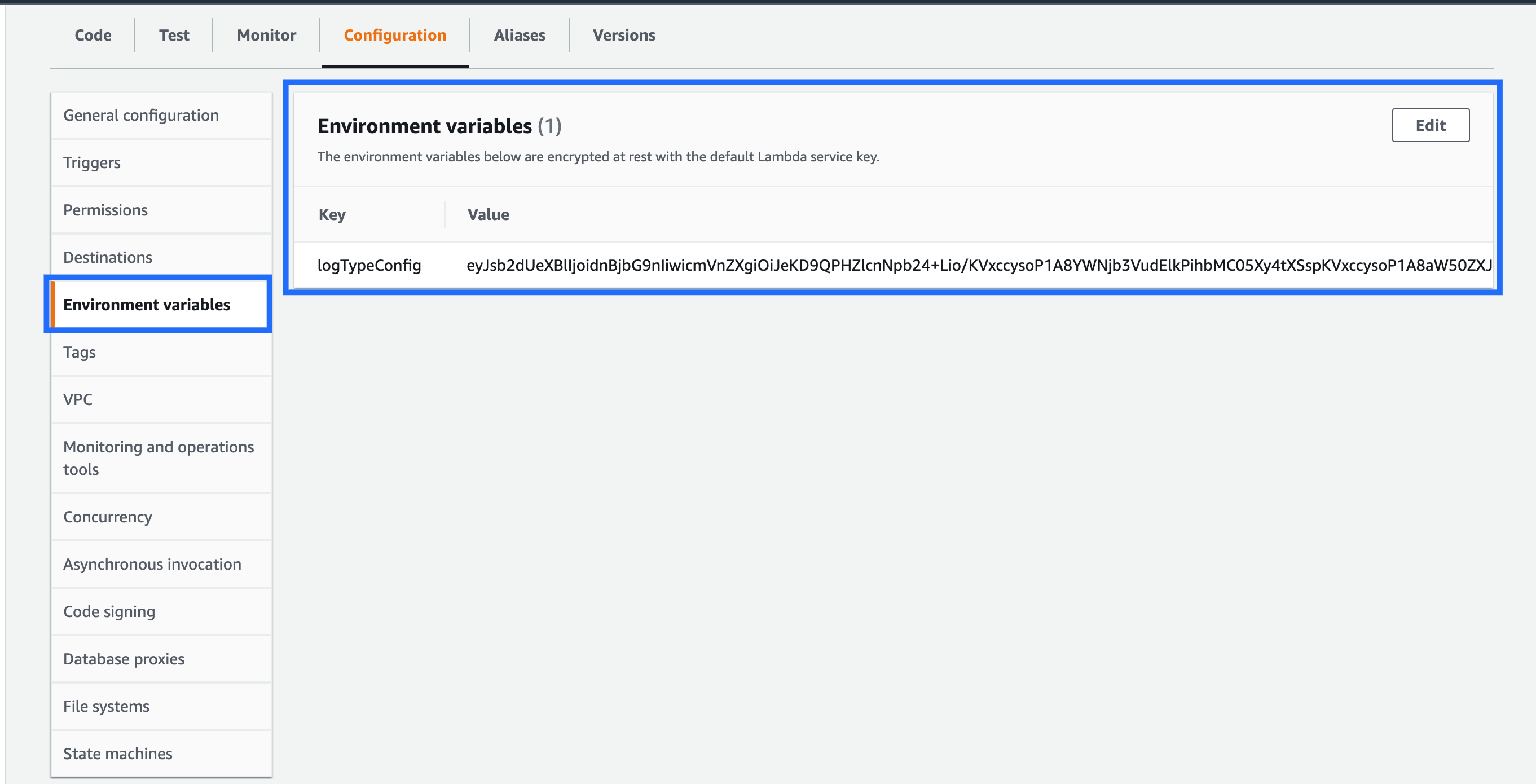Open the Aliases tab
The image size is (1536, 784).
(520, 35)
